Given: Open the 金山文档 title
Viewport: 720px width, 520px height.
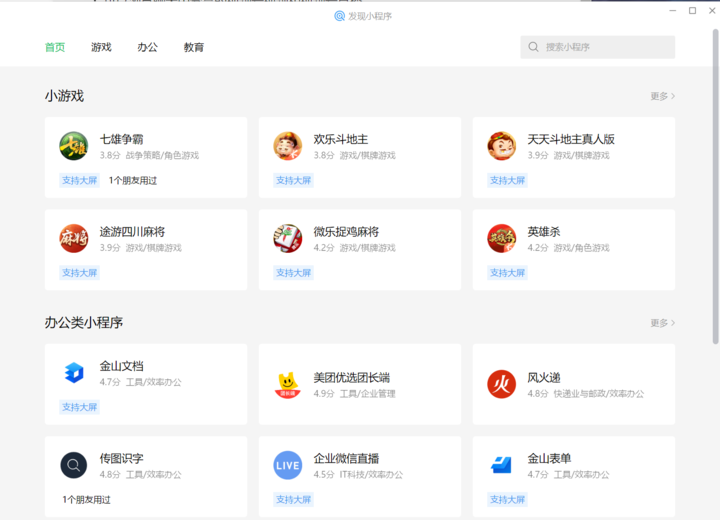Looking at the screenshot, I should 121,366.
